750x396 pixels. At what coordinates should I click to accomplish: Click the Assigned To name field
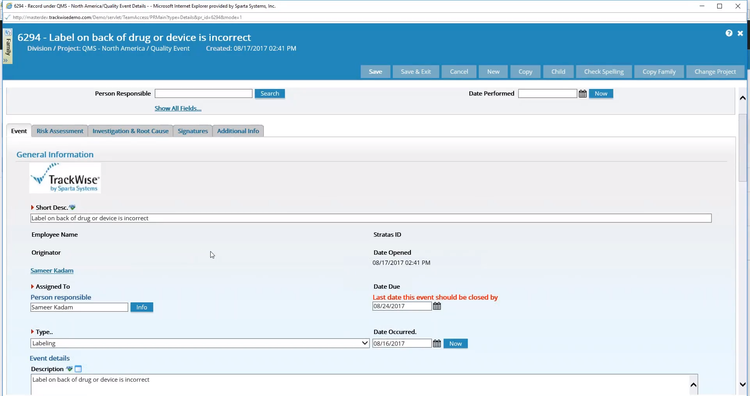[x=79, y=307]
